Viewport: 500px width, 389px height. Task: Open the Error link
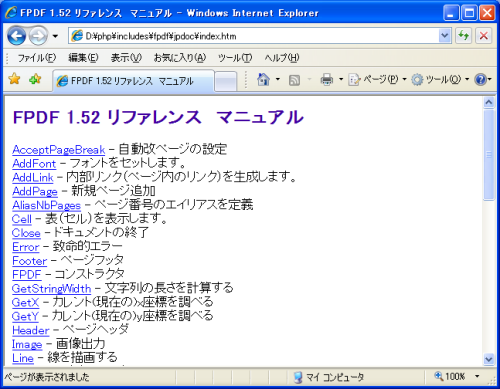pos(26,247)
